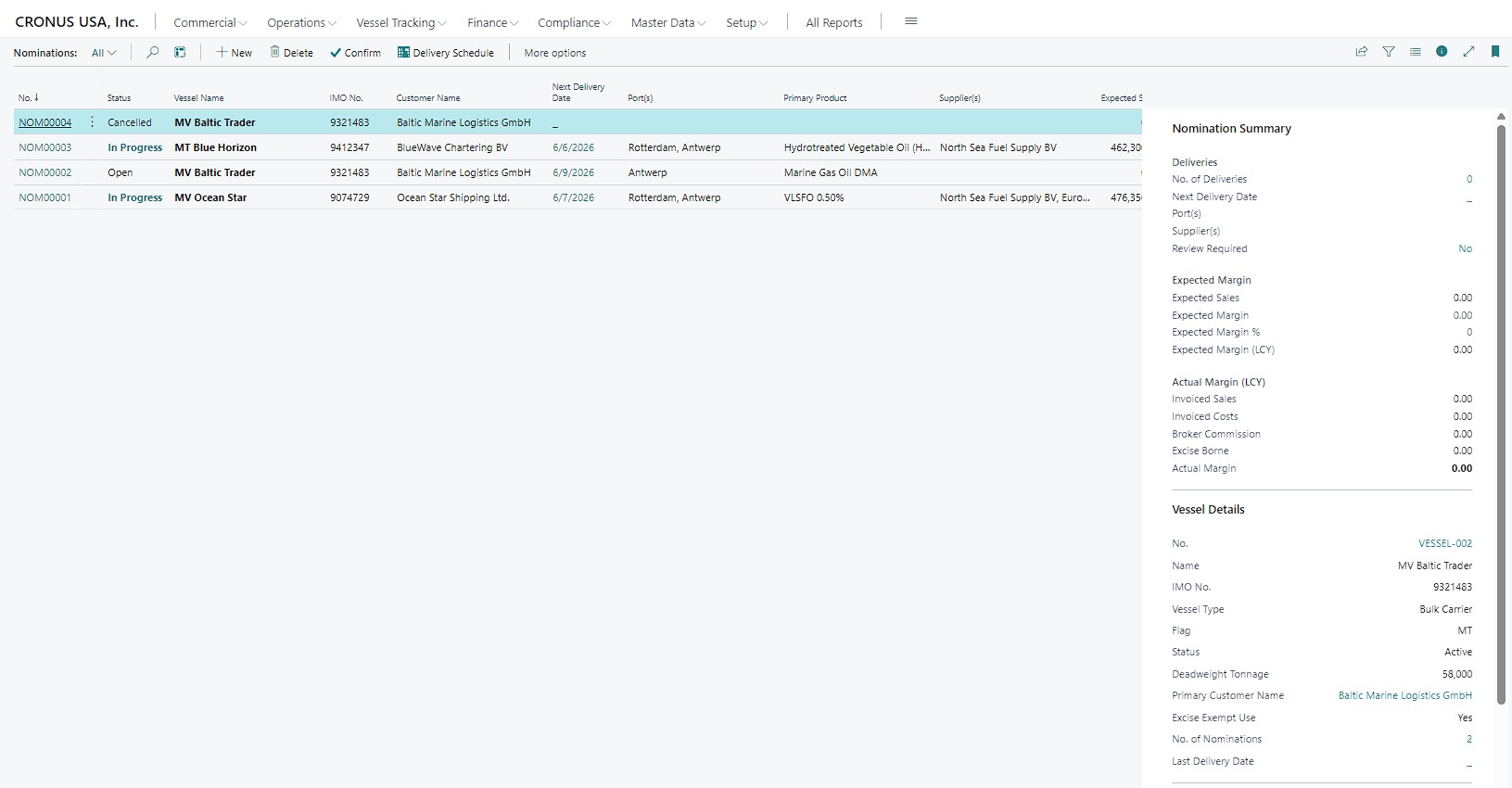Click the Confirm button
Viewport: 1512px width, 788px height.
point(356,53)
